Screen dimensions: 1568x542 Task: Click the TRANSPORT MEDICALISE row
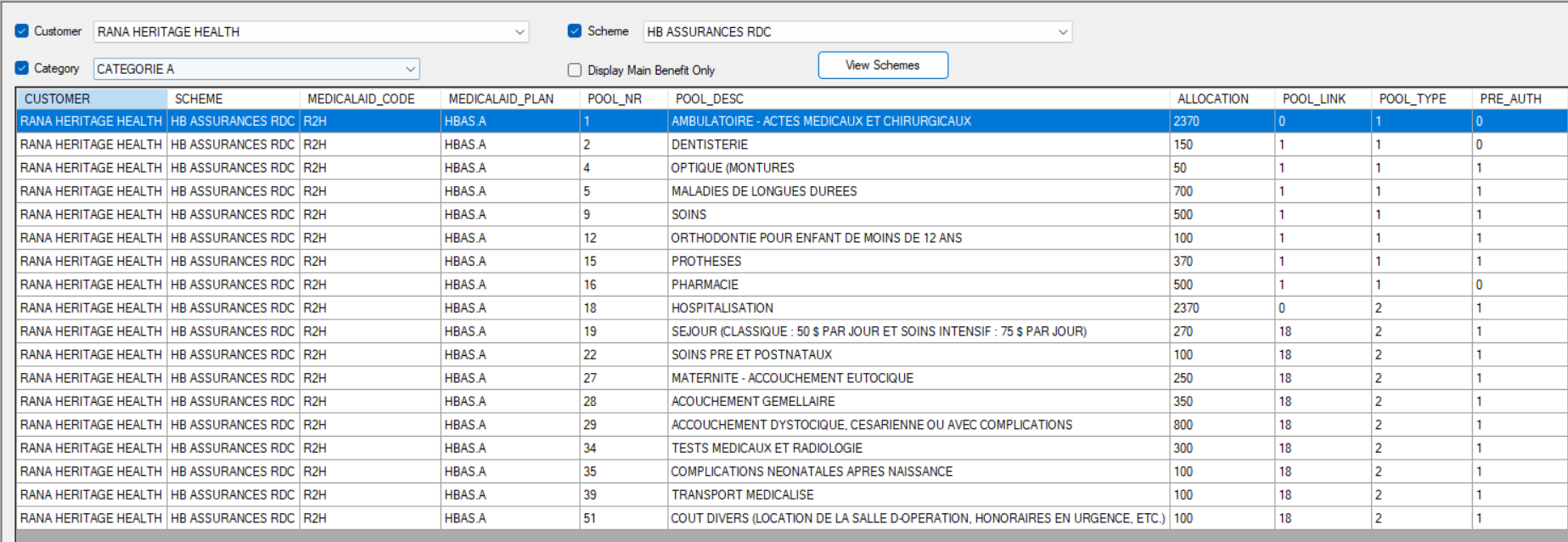[x=742, y=495]
